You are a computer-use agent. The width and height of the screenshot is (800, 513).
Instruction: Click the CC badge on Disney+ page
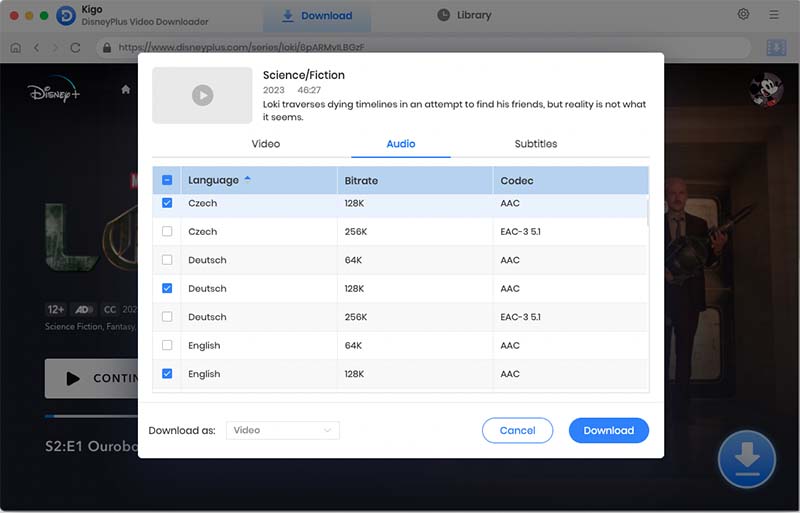point(110,309)
